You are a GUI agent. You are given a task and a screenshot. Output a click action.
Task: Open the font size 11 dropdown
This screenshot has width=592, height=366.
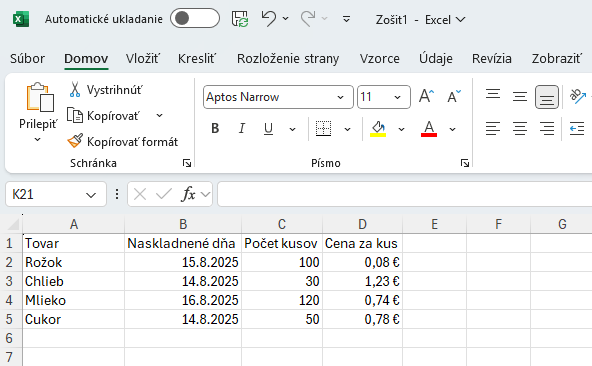(x=397, y=97)
